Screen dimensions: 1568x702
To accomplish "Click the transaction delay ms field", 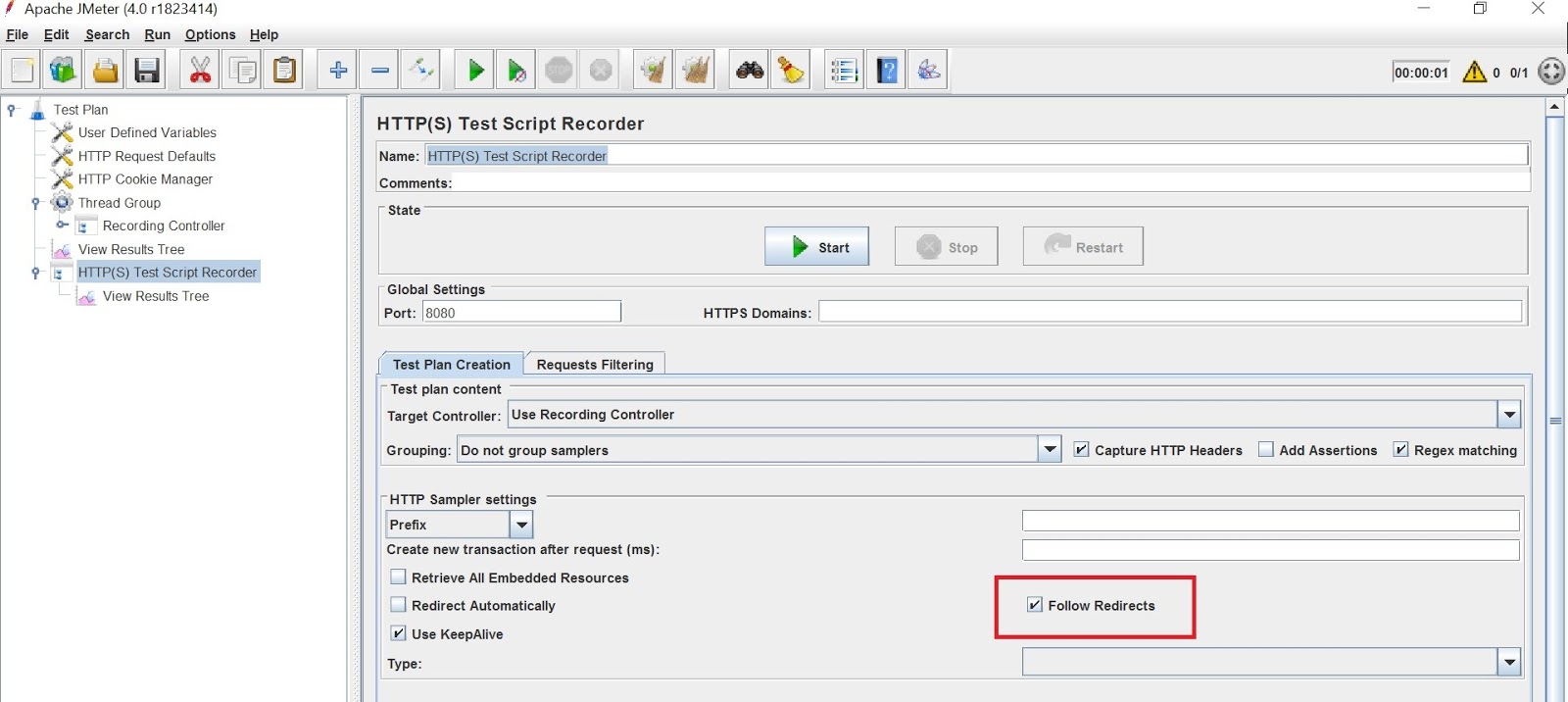I will pos(1271,550).
